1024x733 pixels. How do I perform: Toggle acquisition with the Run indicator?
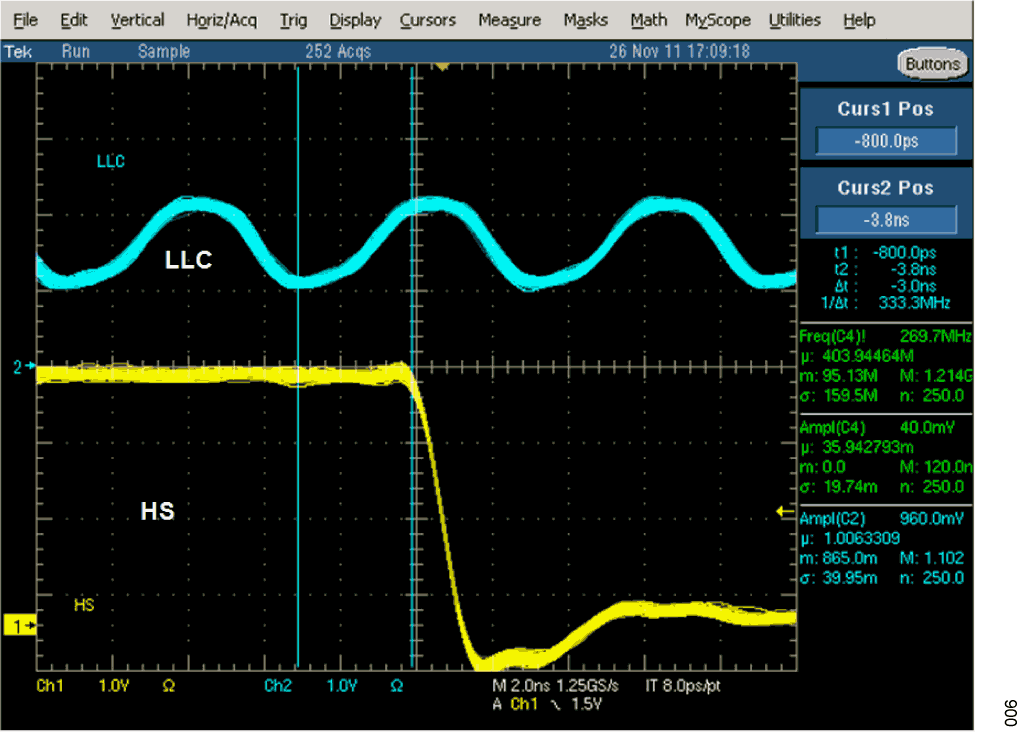pyautogui.click(x=75, y=50)
